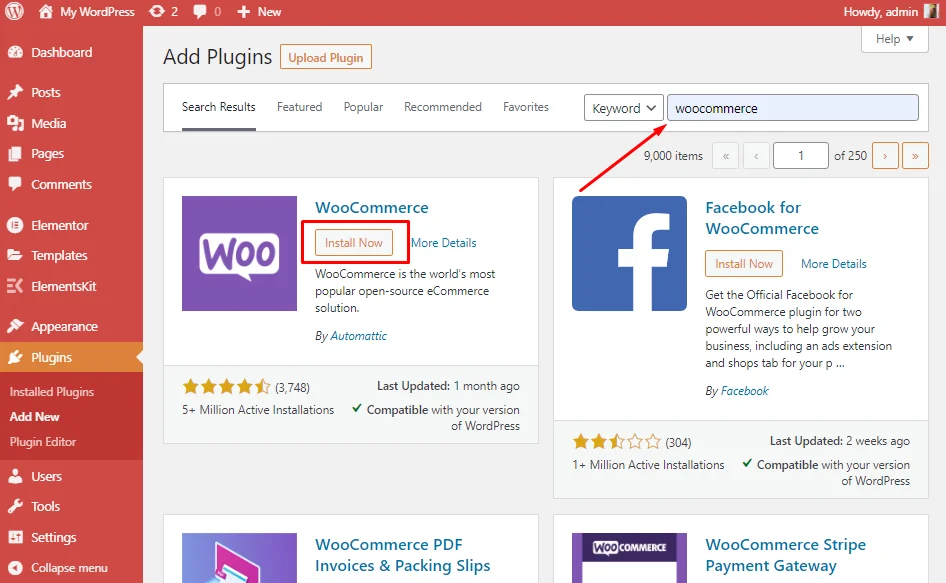Click the admin avatar image
This screenshot has height=583, width=946.
(931, 11)
